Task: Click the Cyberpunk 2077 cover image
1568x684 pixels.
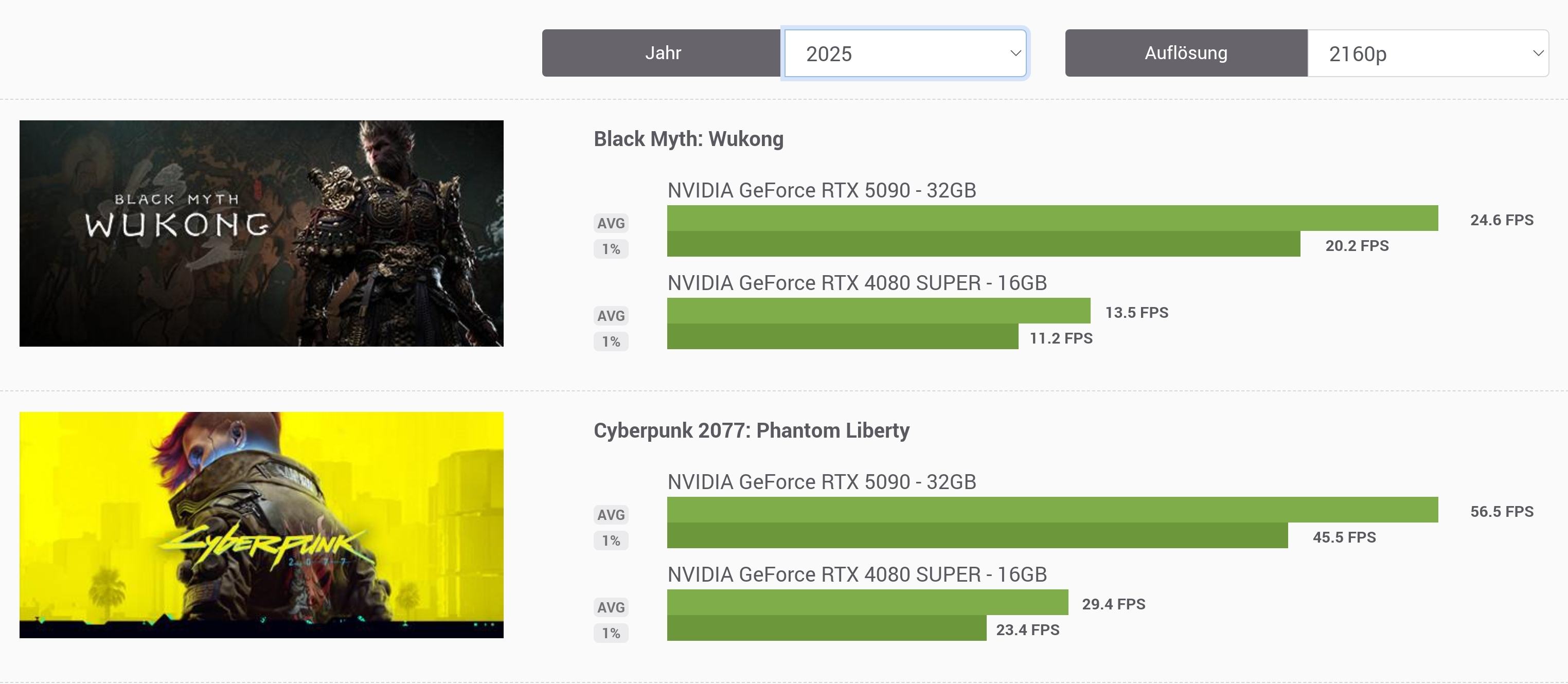Action: (x=261, y=525)
